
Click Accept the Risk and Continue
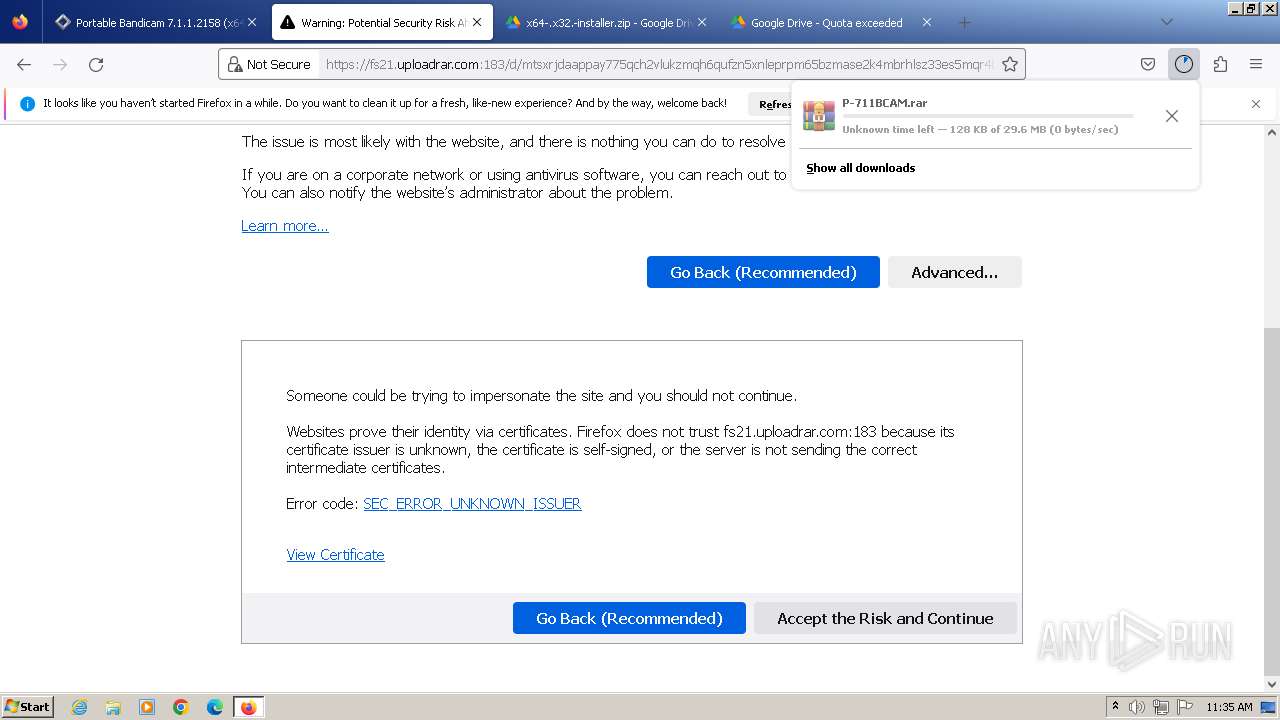(x=885, y=618)
